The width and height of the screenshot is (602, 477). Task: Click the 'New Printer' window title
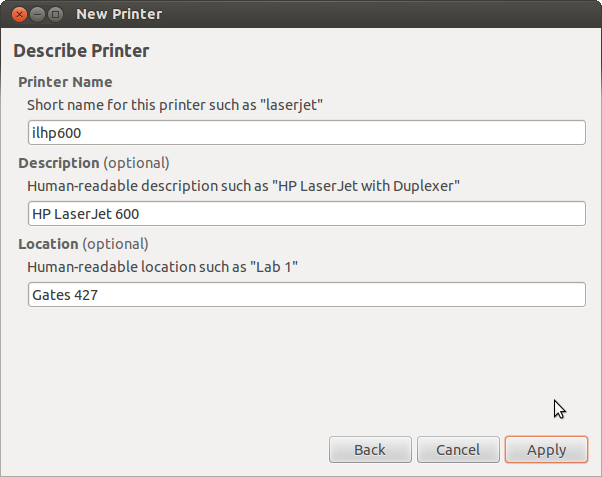pos(119,14)
